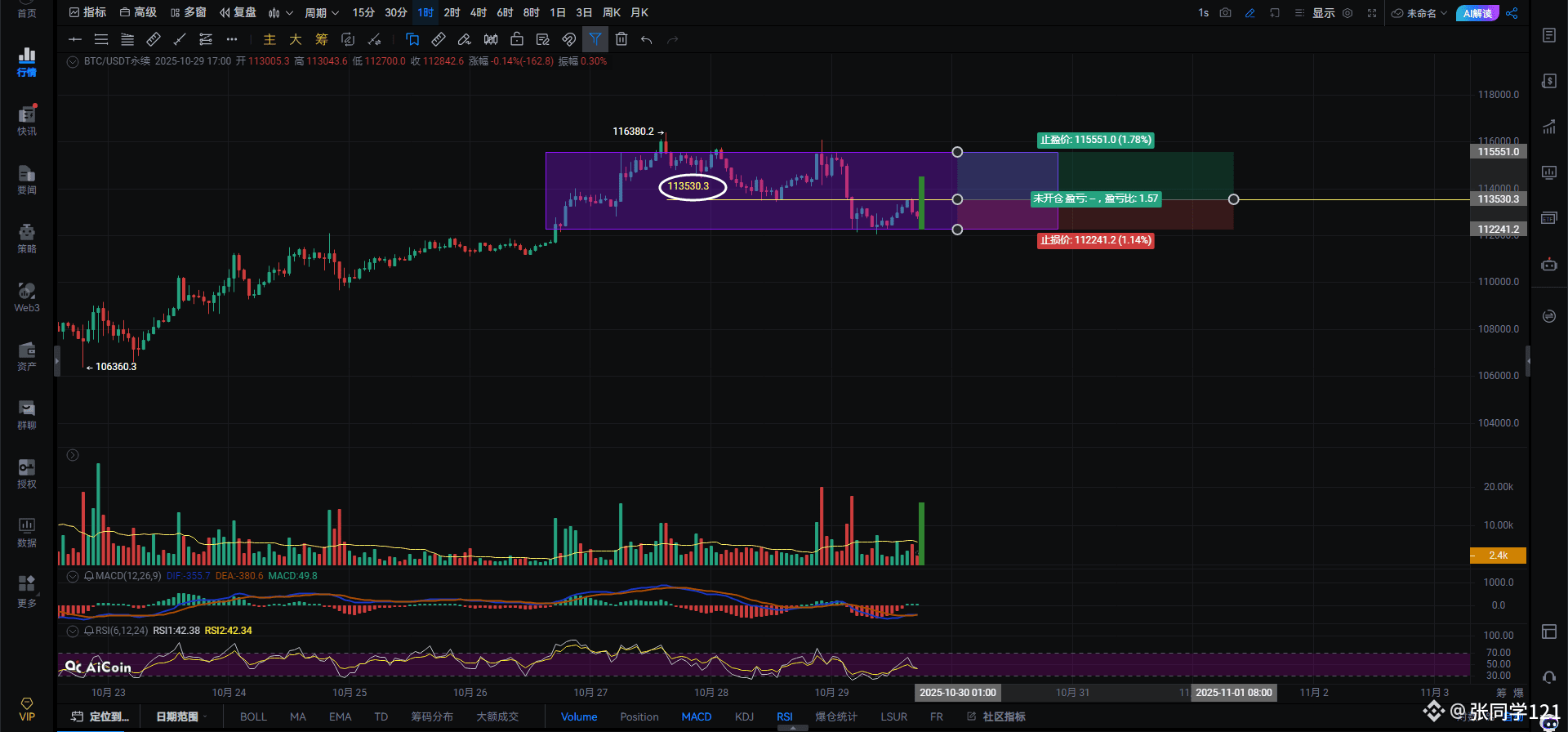Toggle the KDJ indicator
Screen dimensions: 1568x732
(x=744, y=716)
